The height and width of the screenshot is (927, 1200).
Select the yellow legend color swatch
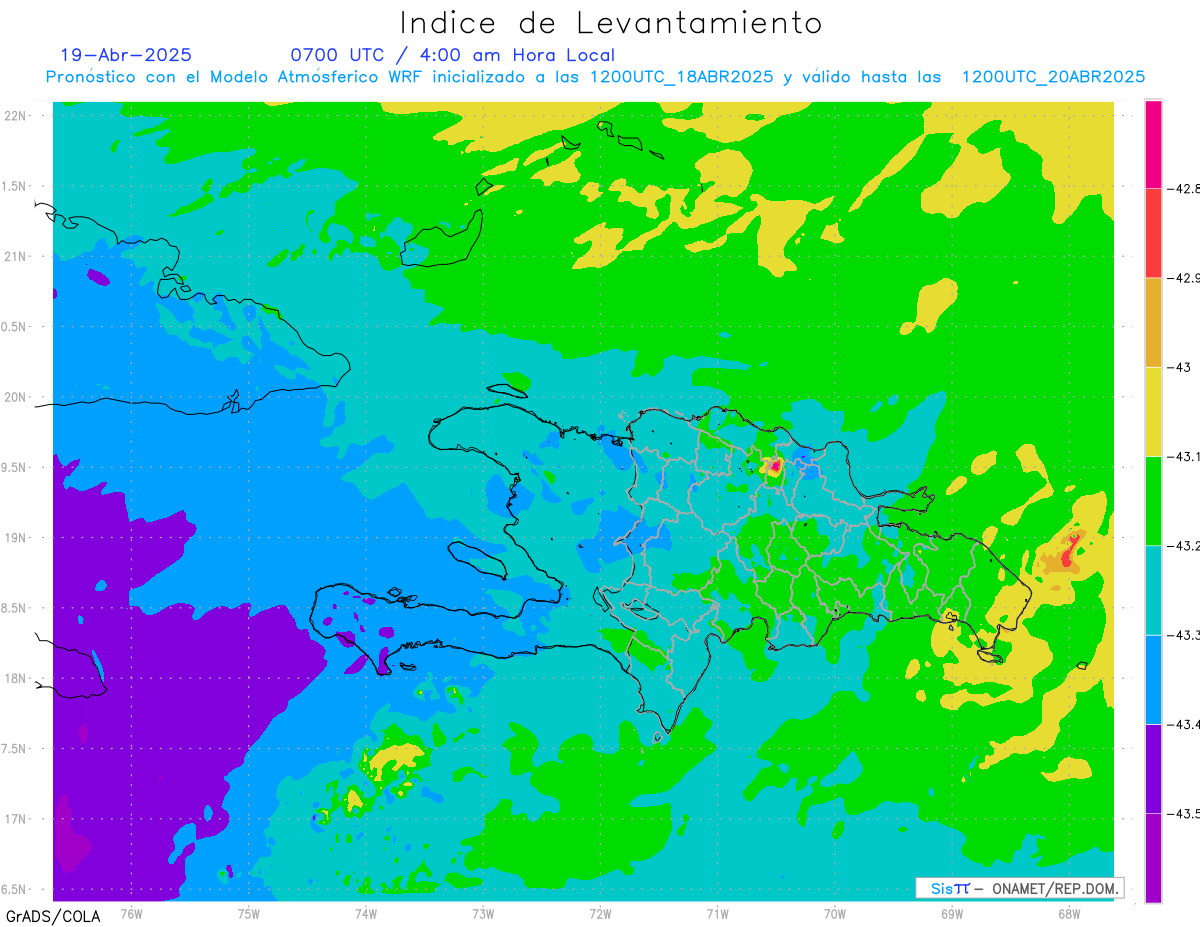[1153, 411]
